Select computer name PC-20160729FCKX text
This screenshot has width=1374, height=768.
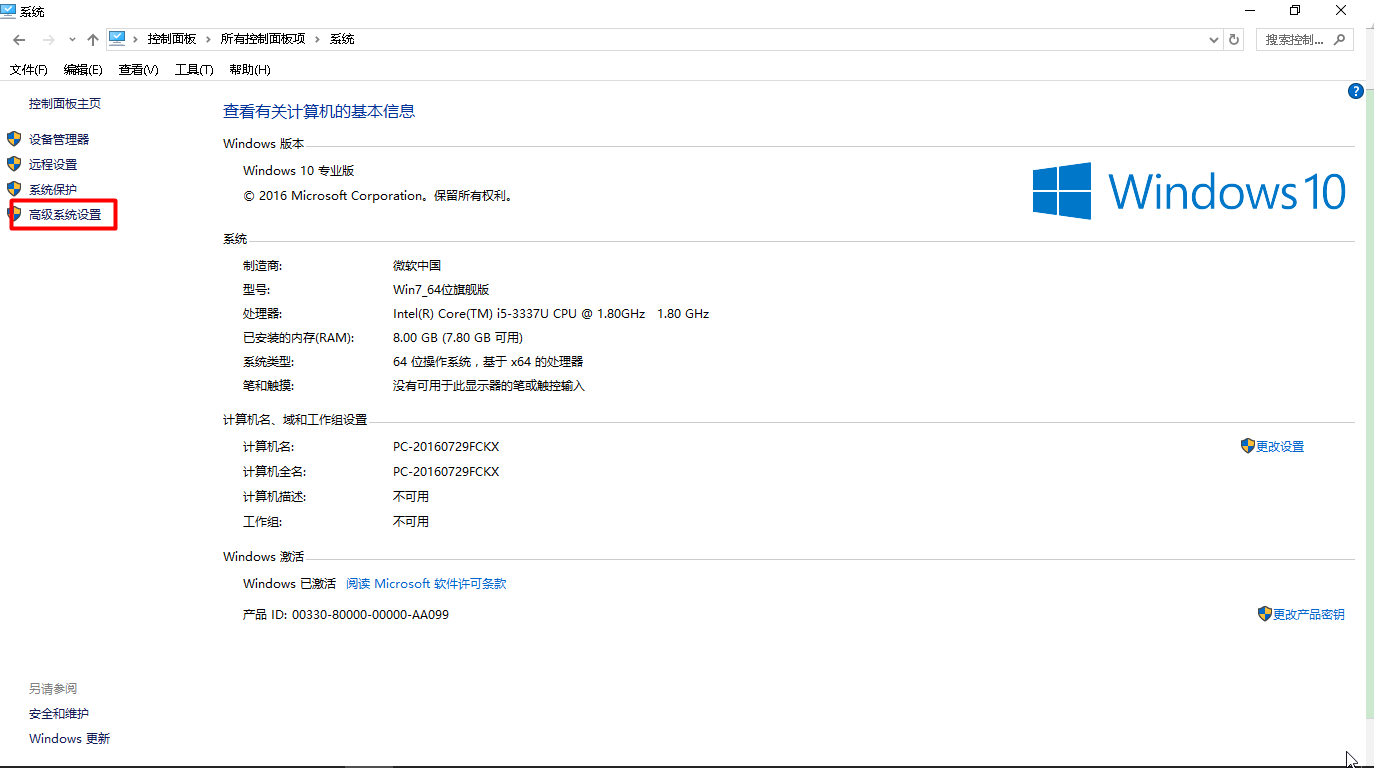pyautogui.click(x=446, y=447)
